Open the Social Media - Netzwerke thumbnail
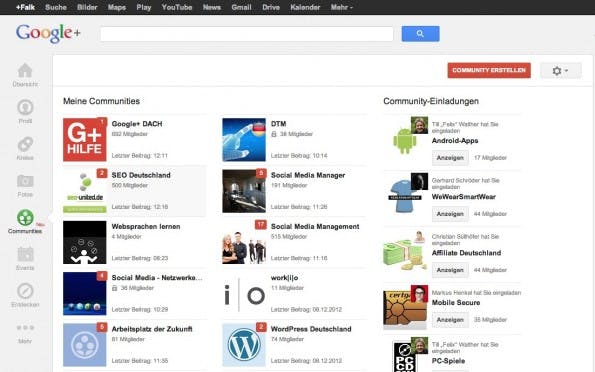The width and height of the screenshot is (595, 372). point(85,293)
